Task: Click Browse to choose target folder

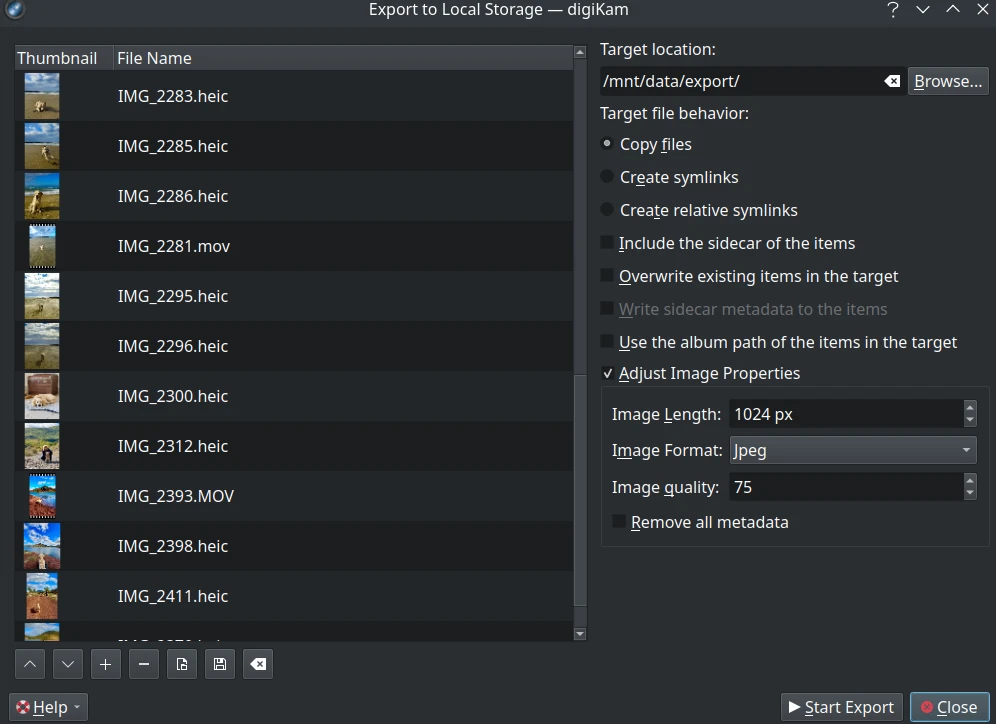Action: (x=948, y=81)
